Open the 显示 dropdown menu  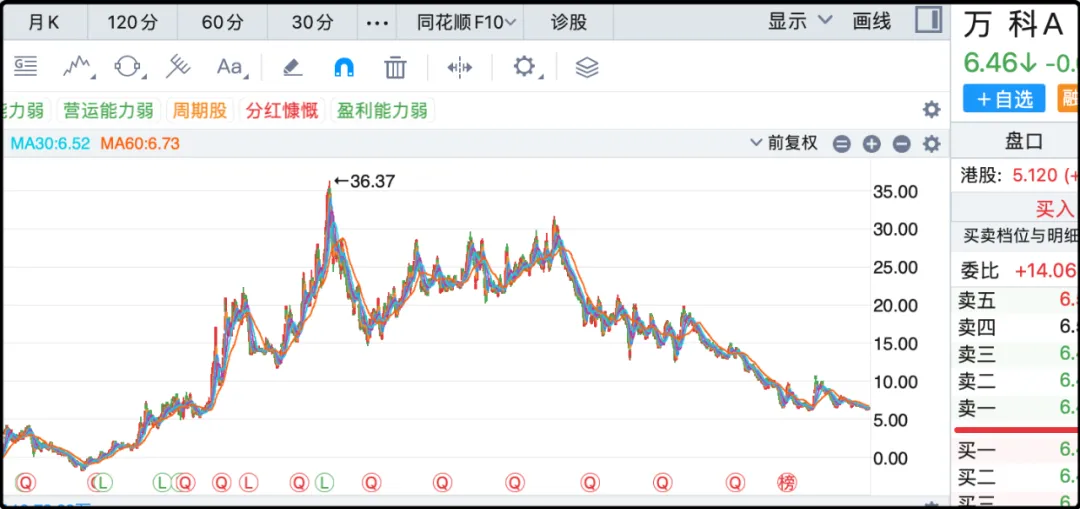click(x=799, y=21)
